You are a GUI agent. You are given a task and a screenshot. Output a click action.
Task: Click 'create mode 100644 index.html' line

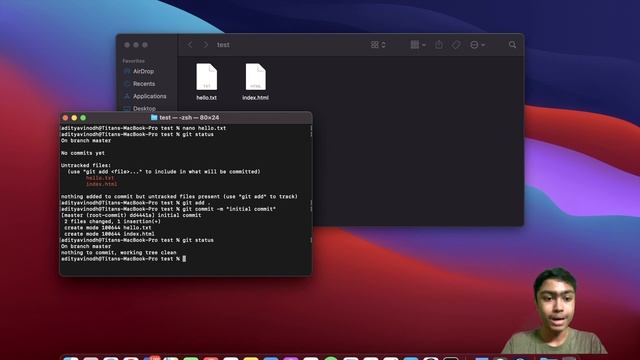[109, 234]
